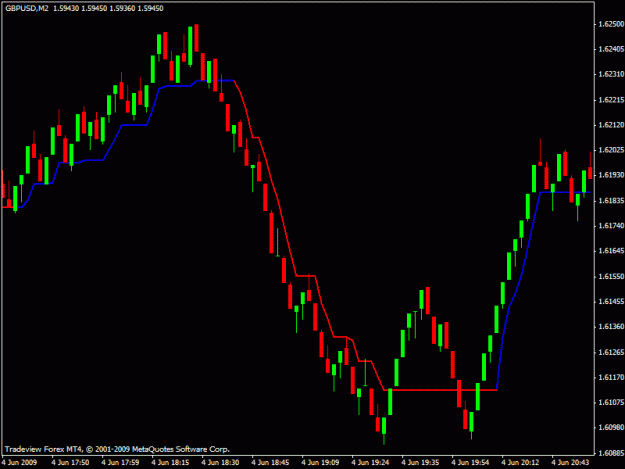Click the price label 1.61740
The image size is (625, 469).
(611, 226)
